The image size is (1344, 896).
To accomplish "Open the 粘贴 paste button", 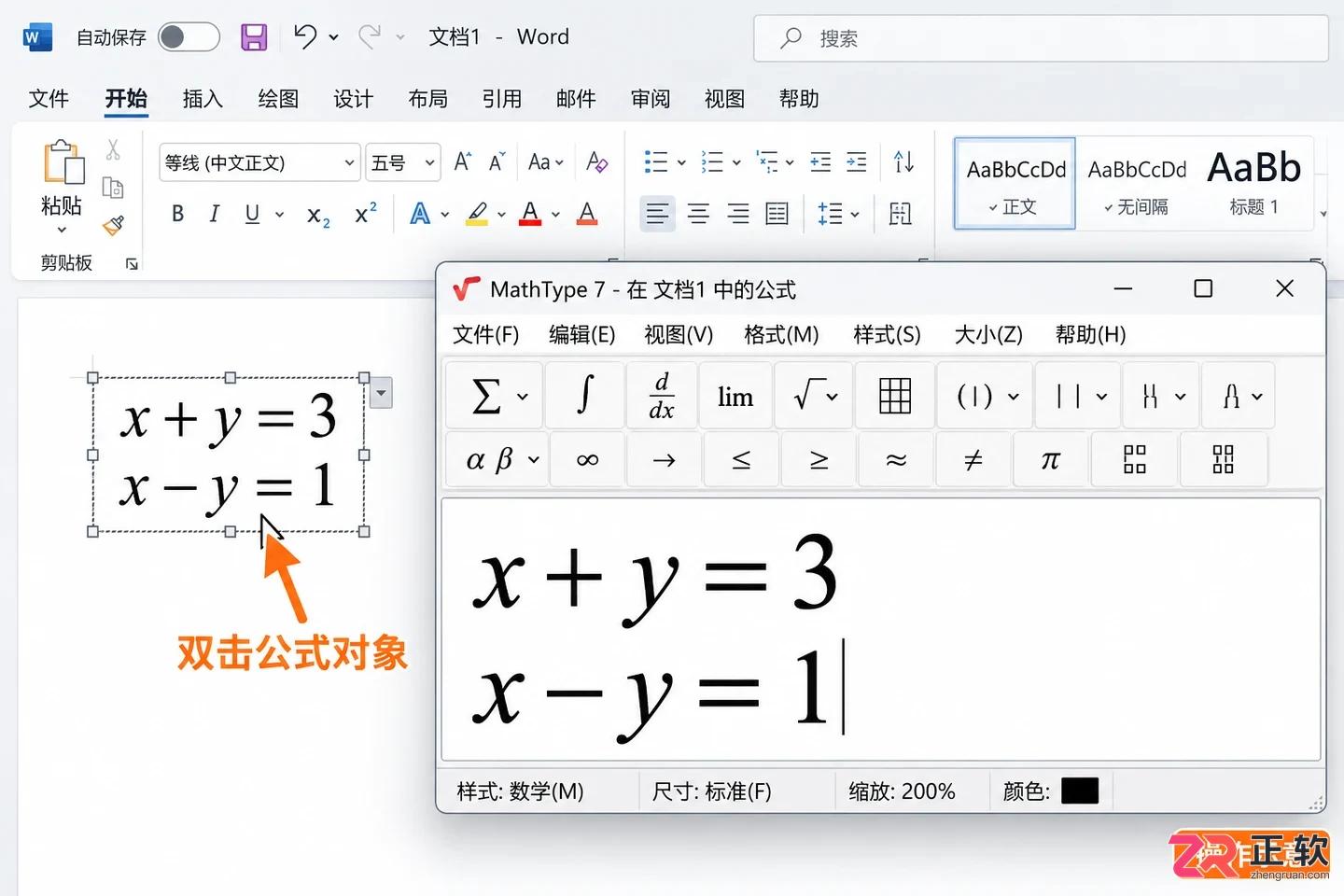I will click(x=62, y=187).
